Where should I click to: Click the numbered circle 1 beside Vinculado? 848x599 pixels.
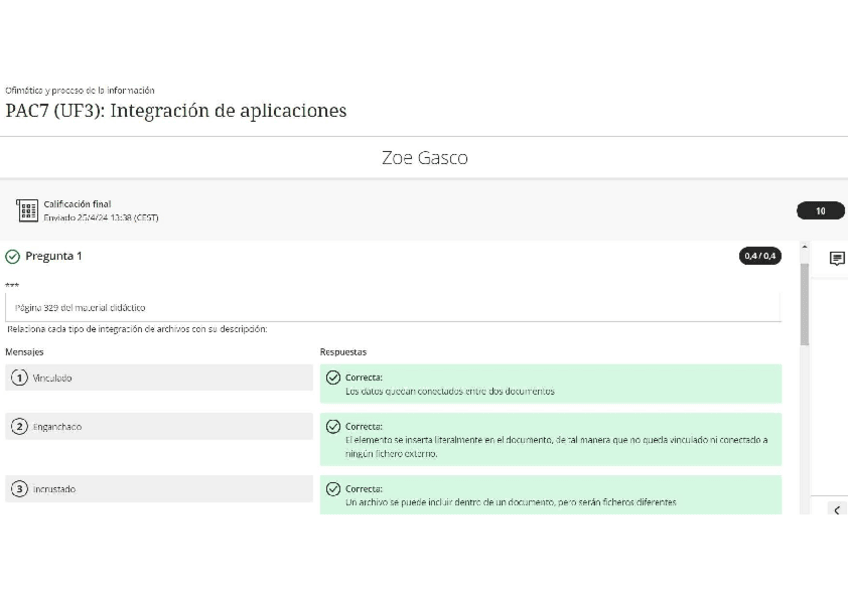tap(19, 378)
